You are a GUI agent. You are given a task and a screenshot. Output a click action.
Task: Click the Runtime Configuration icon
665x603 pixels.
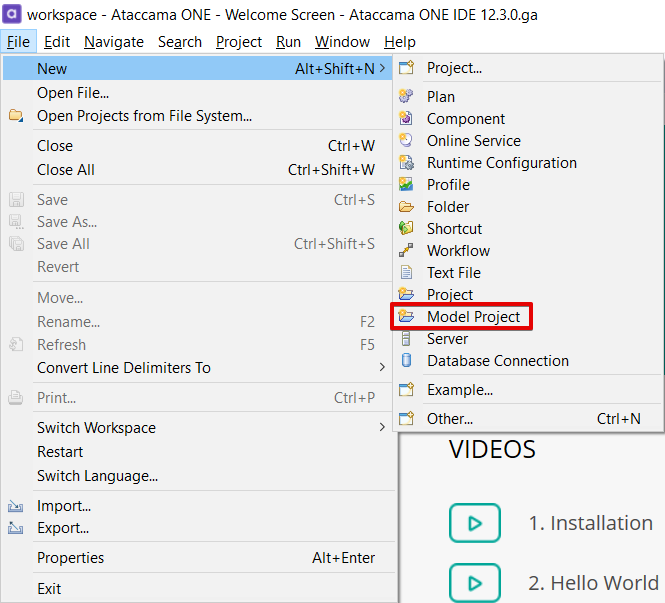pos(406,163)
